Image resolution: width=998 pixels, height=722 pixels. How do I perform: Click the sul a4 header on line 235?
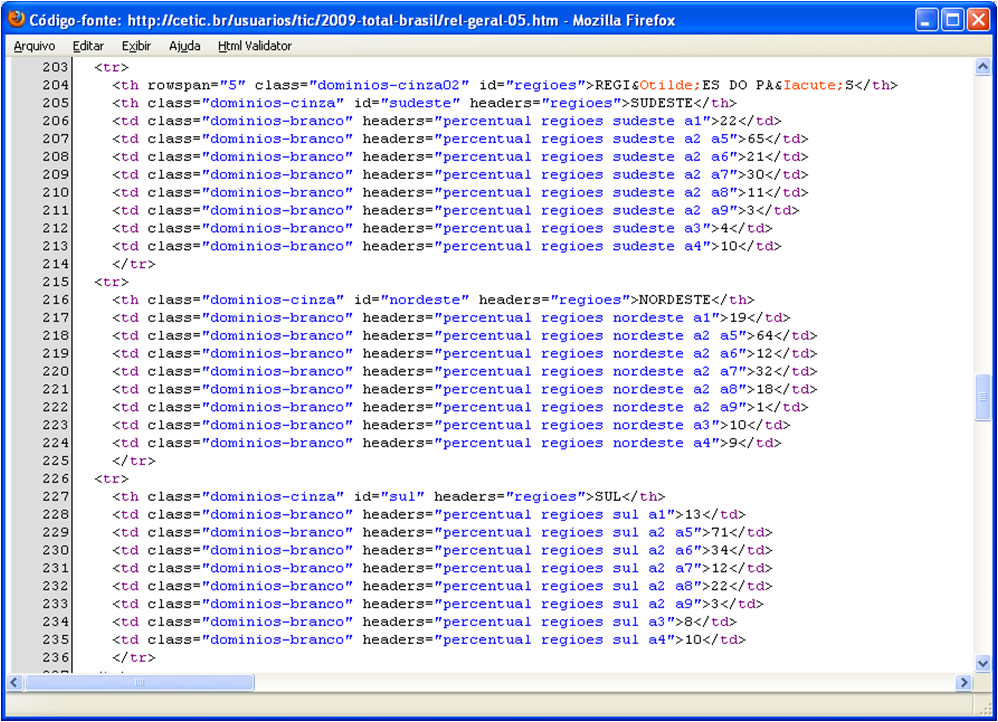(639, 639)
